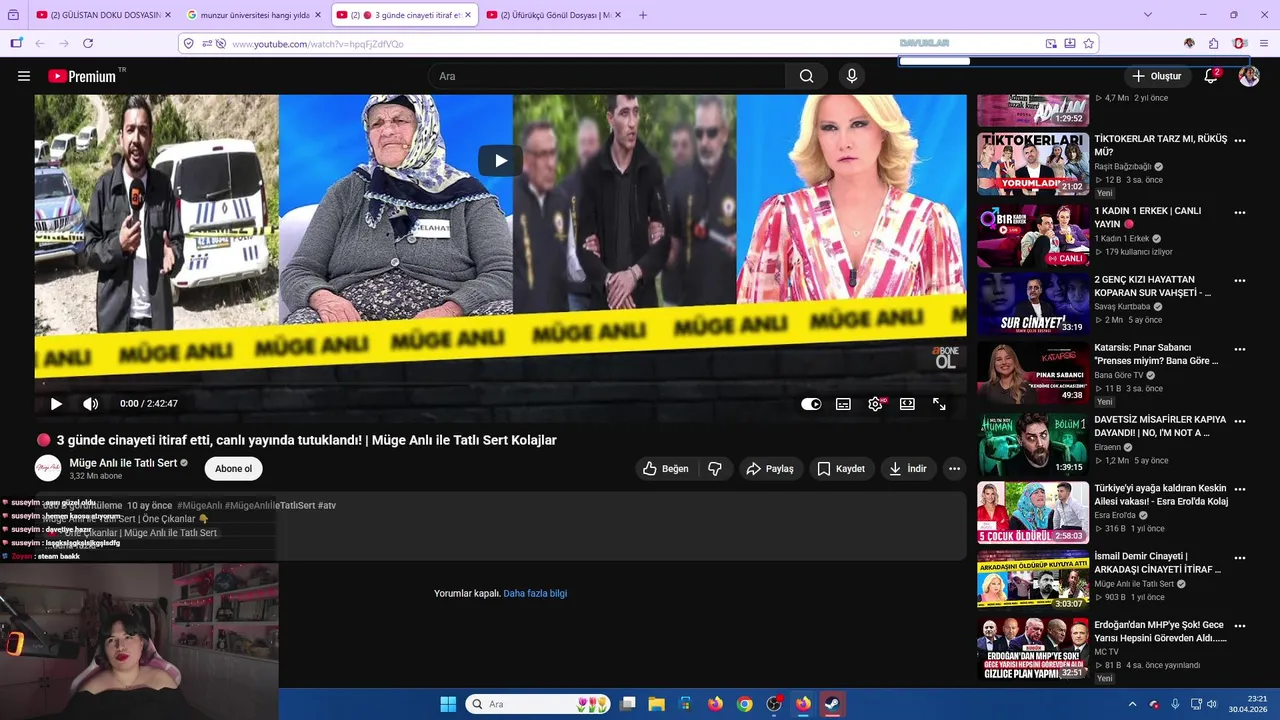Like the video with Beğen
The width and height of the screenshot is (1280, 720).
click(666, 468)
